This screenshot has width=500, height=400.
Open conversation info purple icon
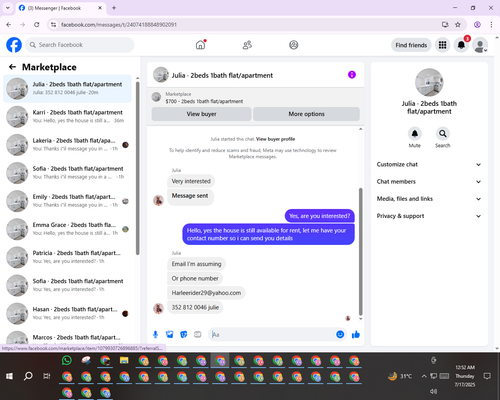[x=352, y=75]
